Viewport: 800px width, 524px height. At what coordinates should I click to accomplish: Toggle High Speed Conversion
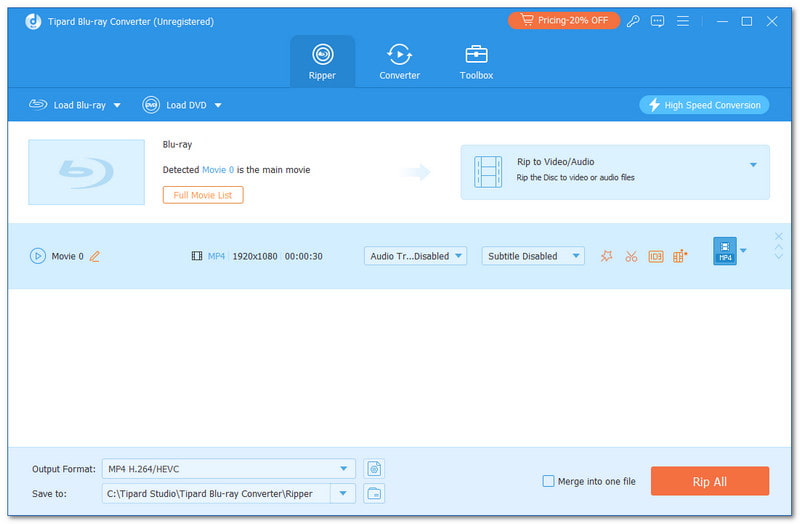[704, 105]
